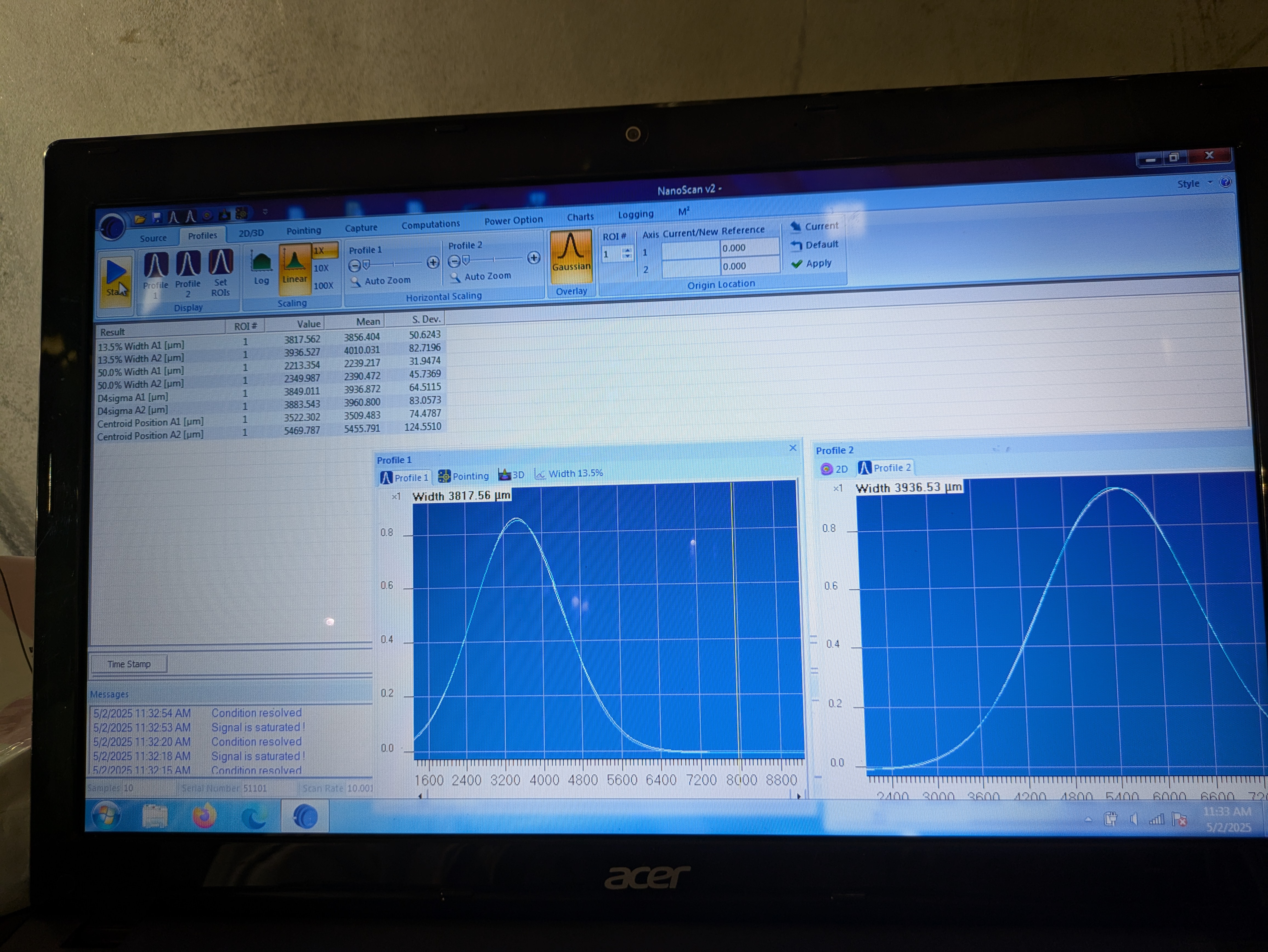Select the 2D tab in Profile 2 panel
This screenshot has width=1268, height=952.
pos(834,469)
